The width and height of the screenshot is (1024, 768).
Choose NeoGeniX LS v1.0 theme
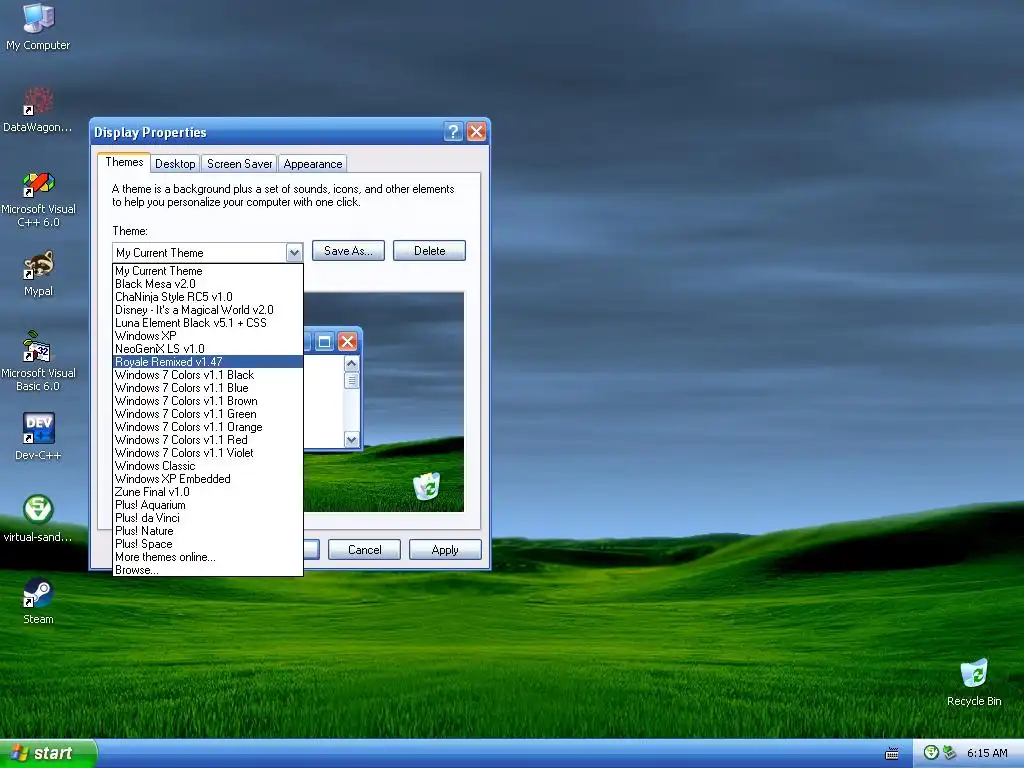(x=208, y=349)
